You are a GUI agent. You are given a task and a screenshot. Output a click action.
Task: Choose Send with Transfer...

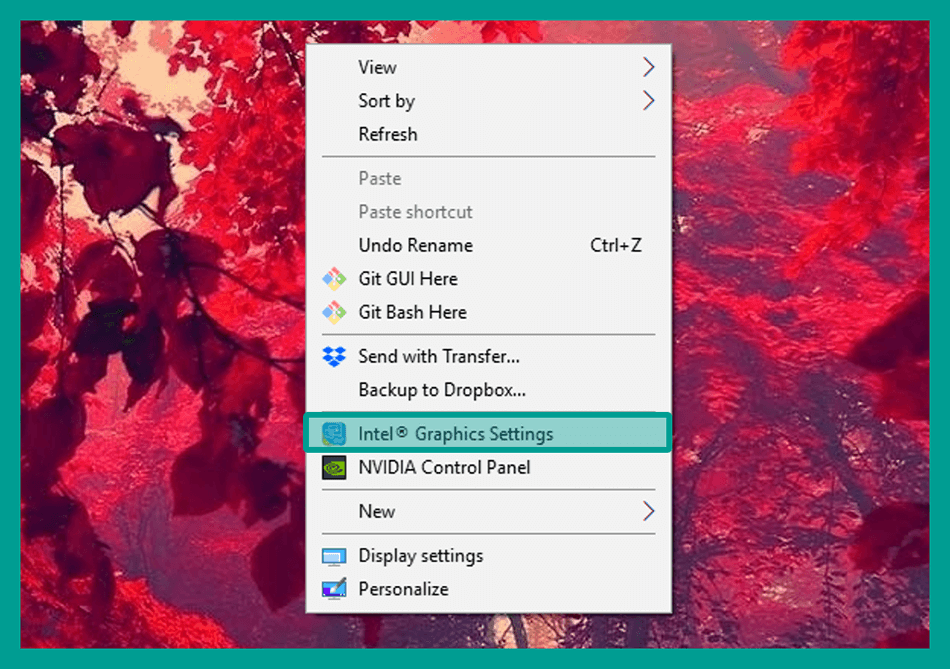pos(488,356)
